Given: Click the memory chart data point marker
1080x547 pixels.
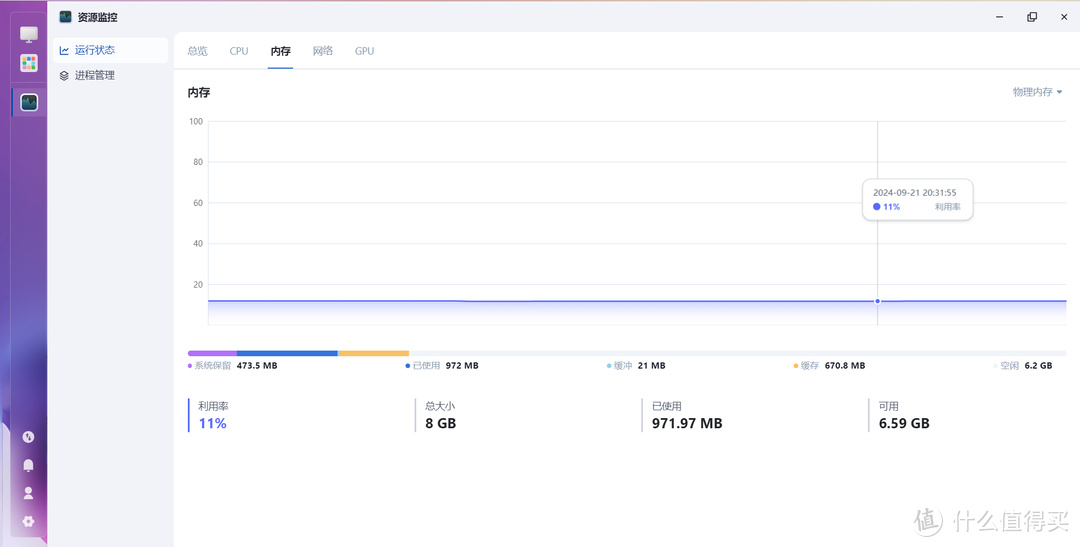Looking at the screenshot, I should 878,301.
